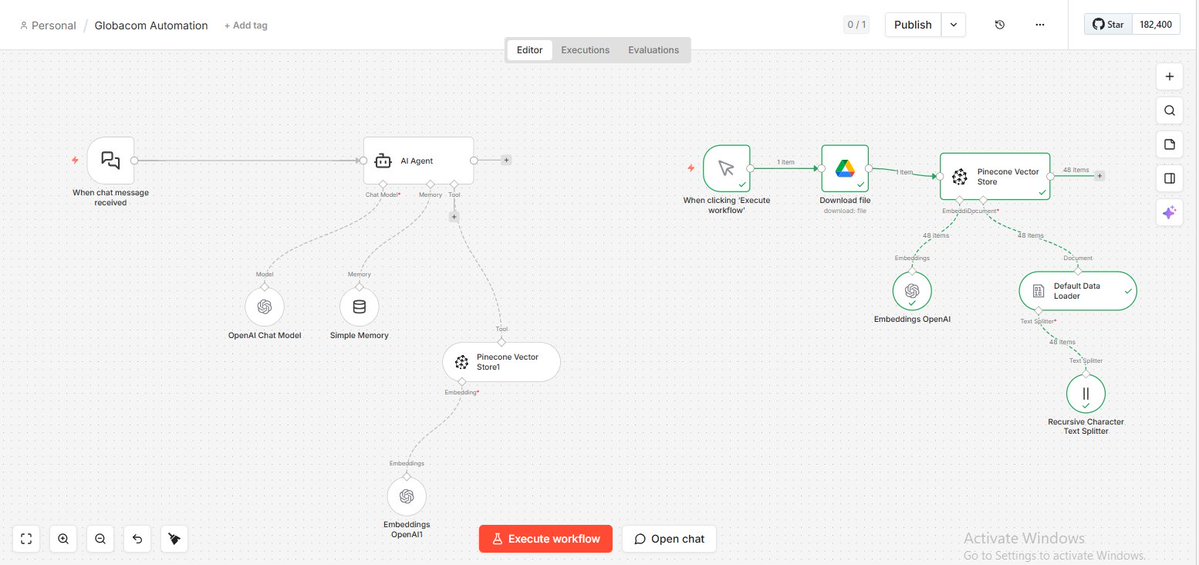Fit the workflow to view

coord(26,539)
